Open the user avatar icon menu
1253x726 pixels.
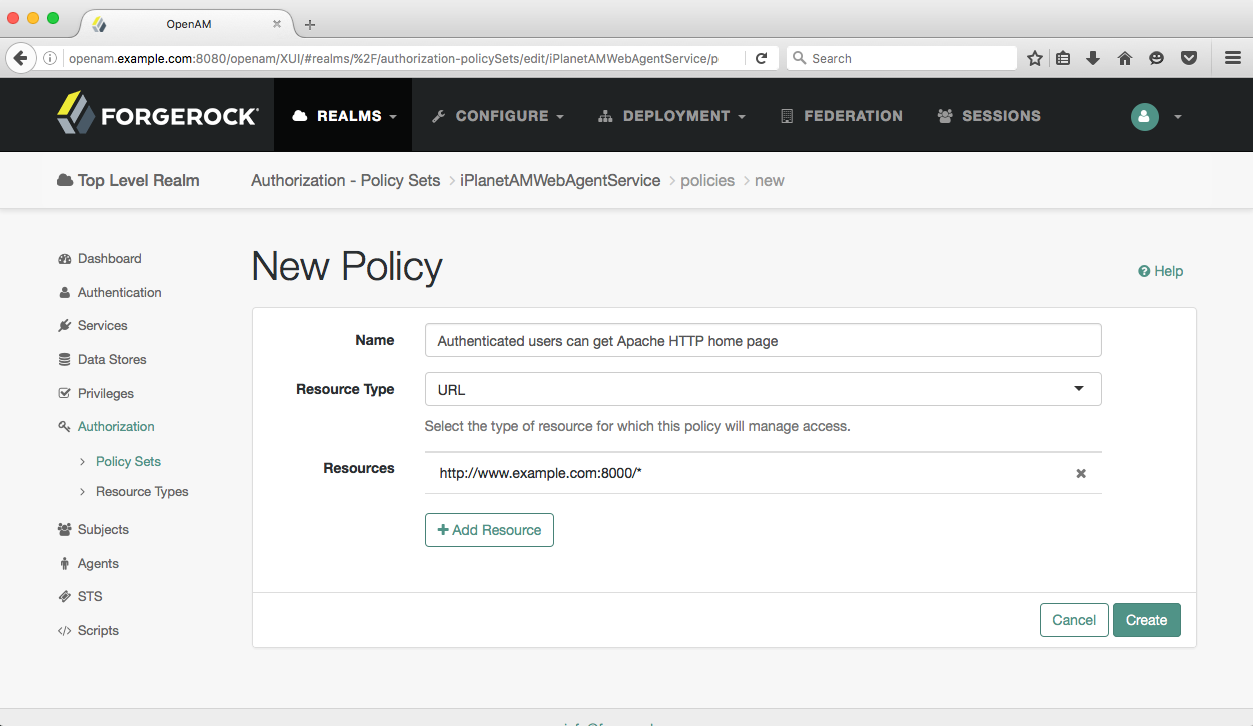tap(1144, 116)
